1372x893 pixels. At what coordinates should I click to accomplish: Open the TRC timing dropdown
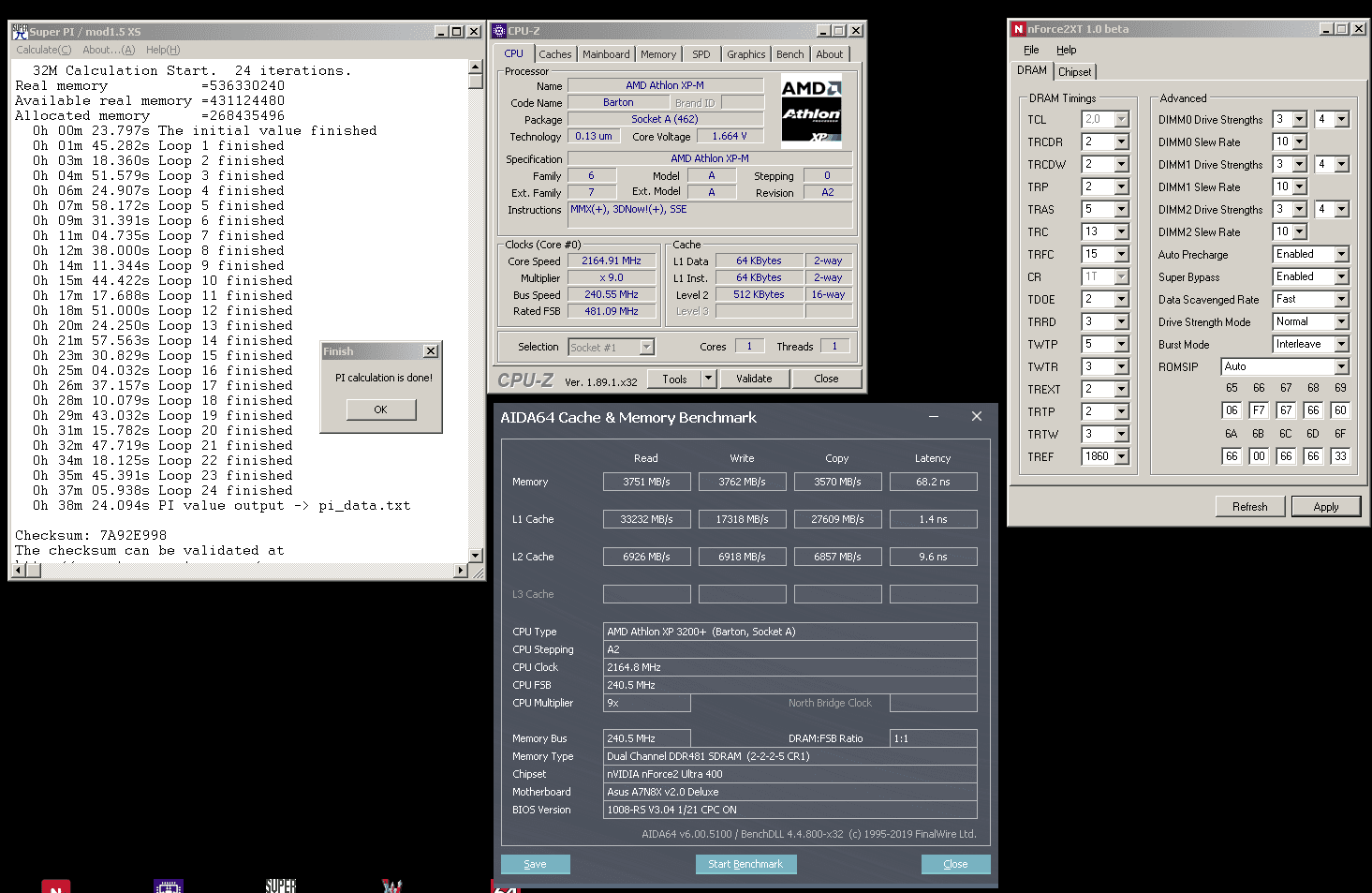[x=1121, y=231]
